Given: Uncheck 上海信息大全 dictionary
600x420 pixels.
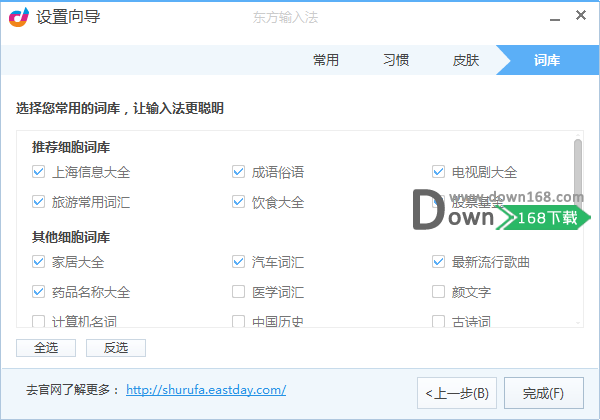Looking at the screenshot, I should coord(38,172).
